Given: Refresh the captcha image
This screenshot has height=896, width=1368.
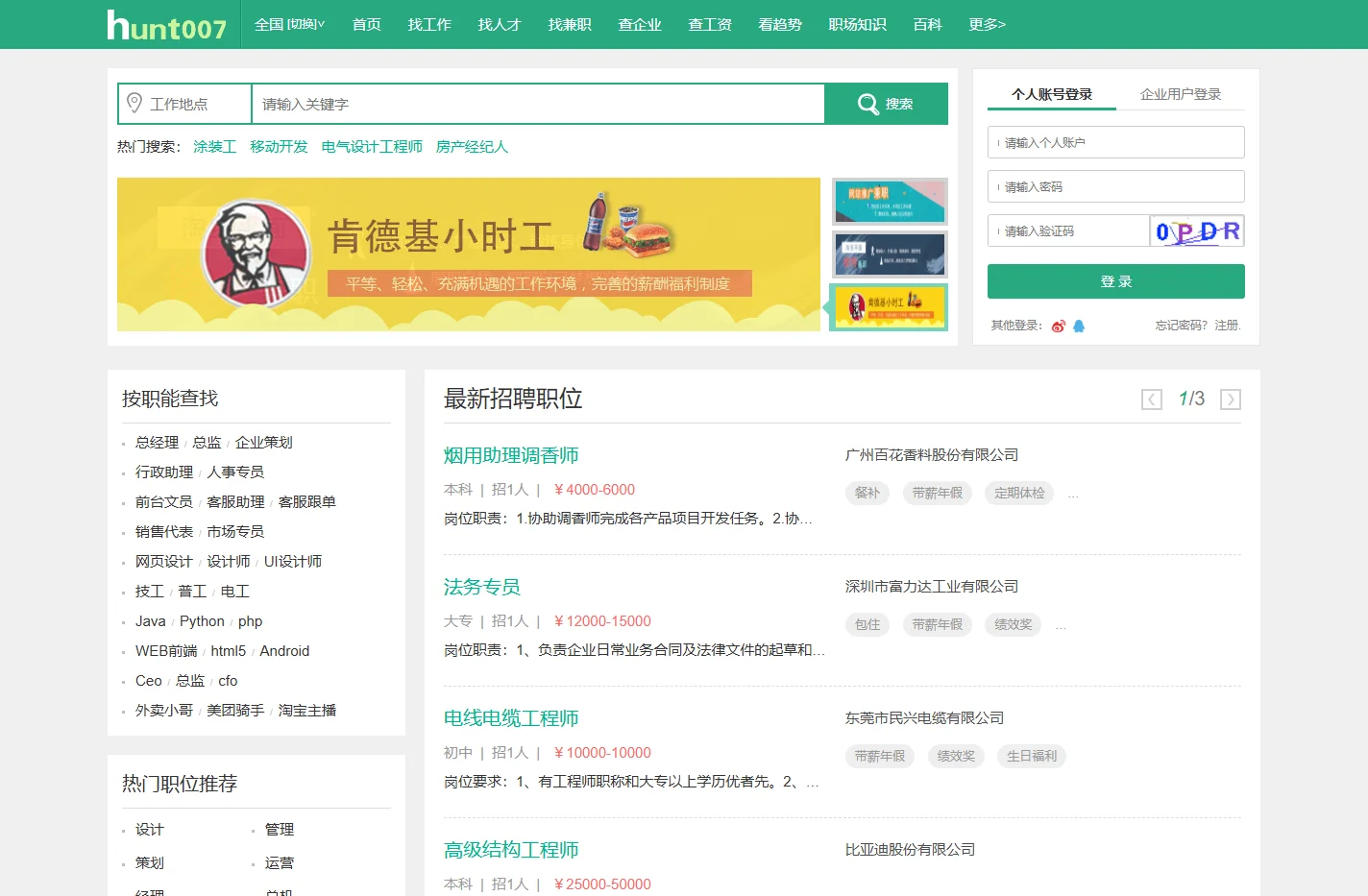Looking at the screenshot, I should pyautogui.click(x=1197, y=230).
